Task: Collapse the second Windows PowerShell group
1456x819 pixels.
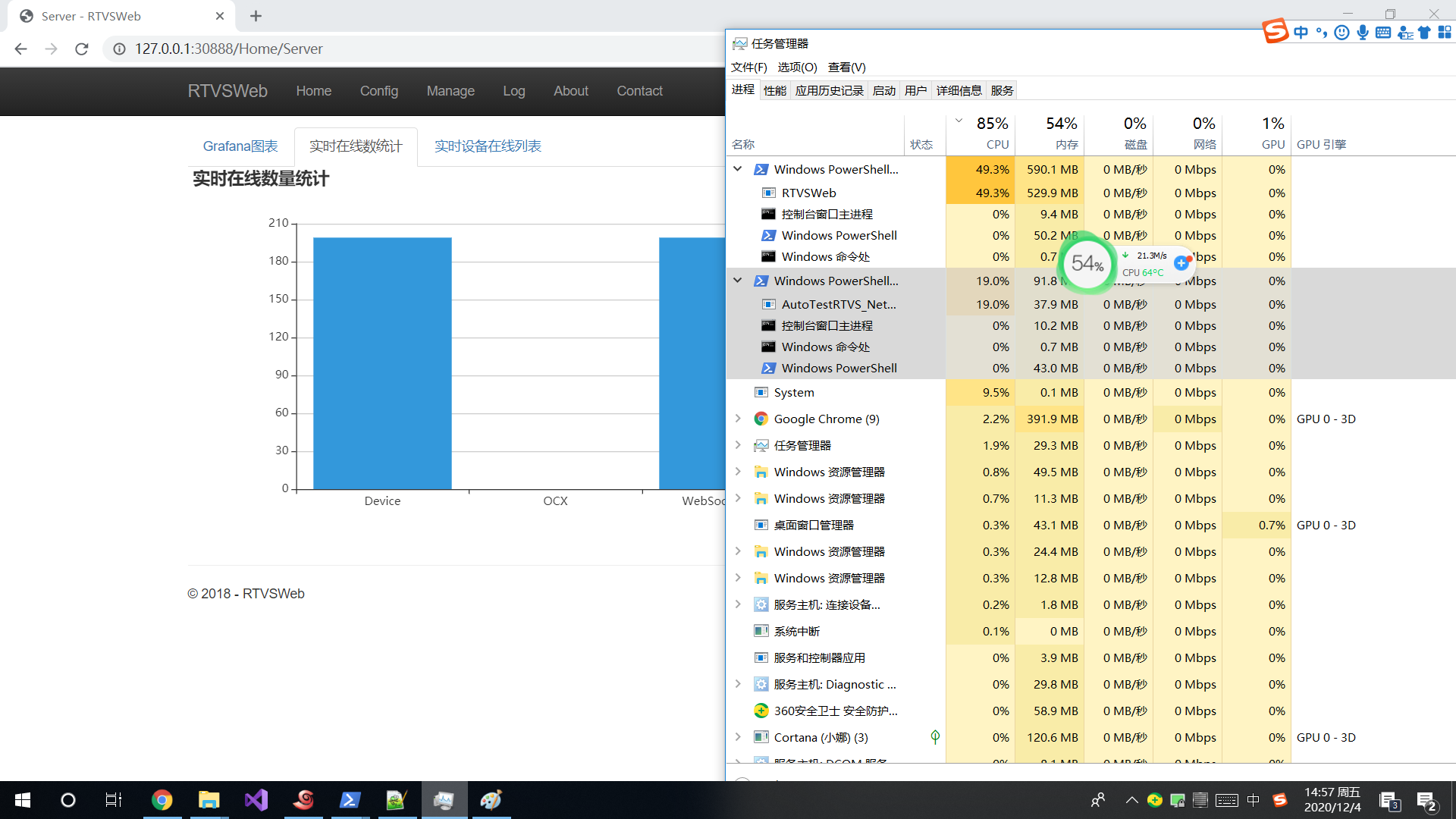Action: coord(737,281)
